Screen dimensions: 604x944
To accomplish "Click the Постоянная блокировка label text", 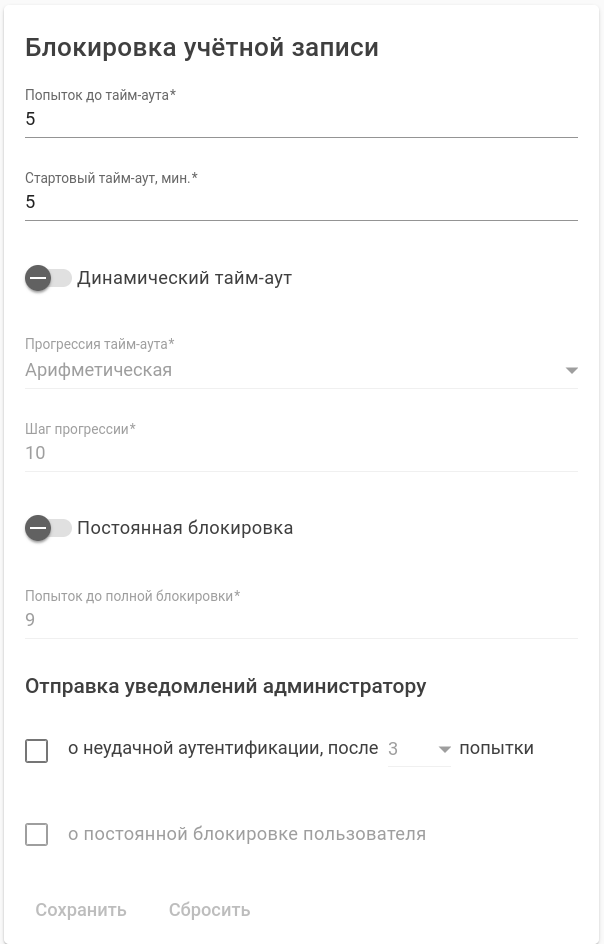I will tap(185, 528).
